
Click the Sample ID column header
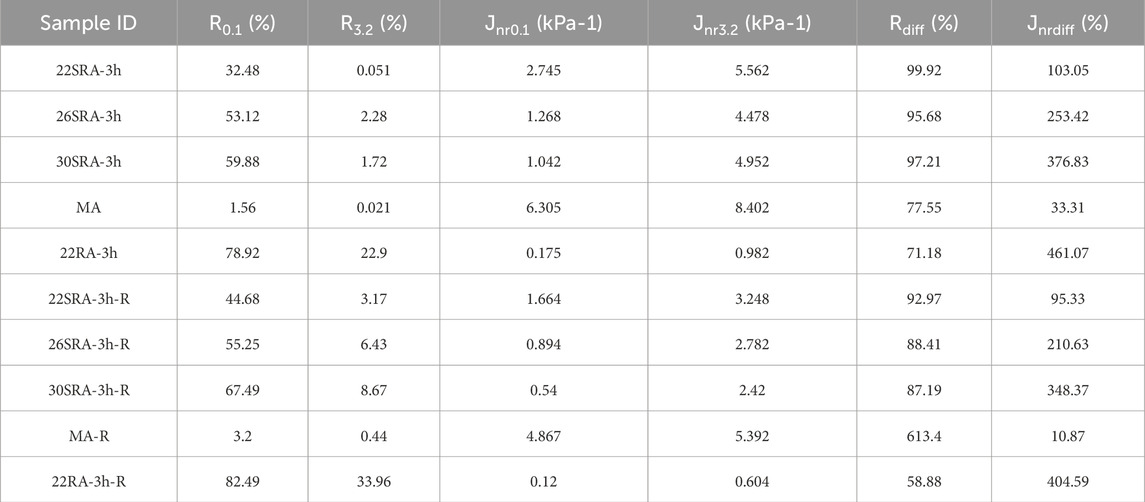point(88,24)
